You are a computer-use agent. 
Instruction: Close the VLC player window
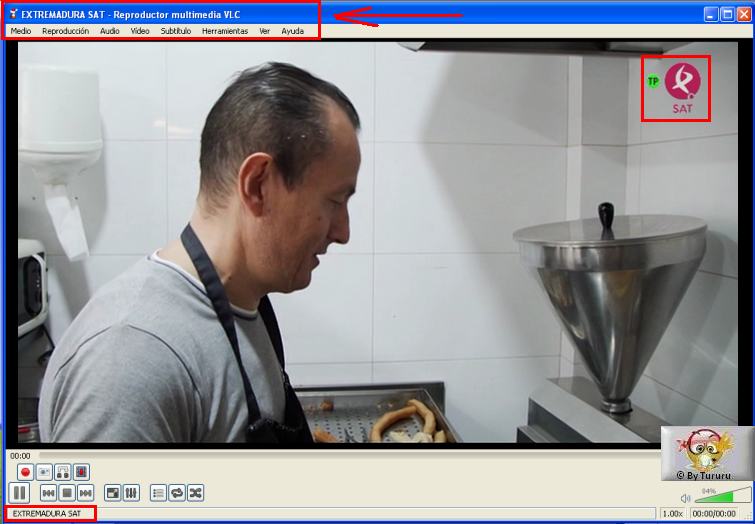pyautogui.click(x=744, y=14)
